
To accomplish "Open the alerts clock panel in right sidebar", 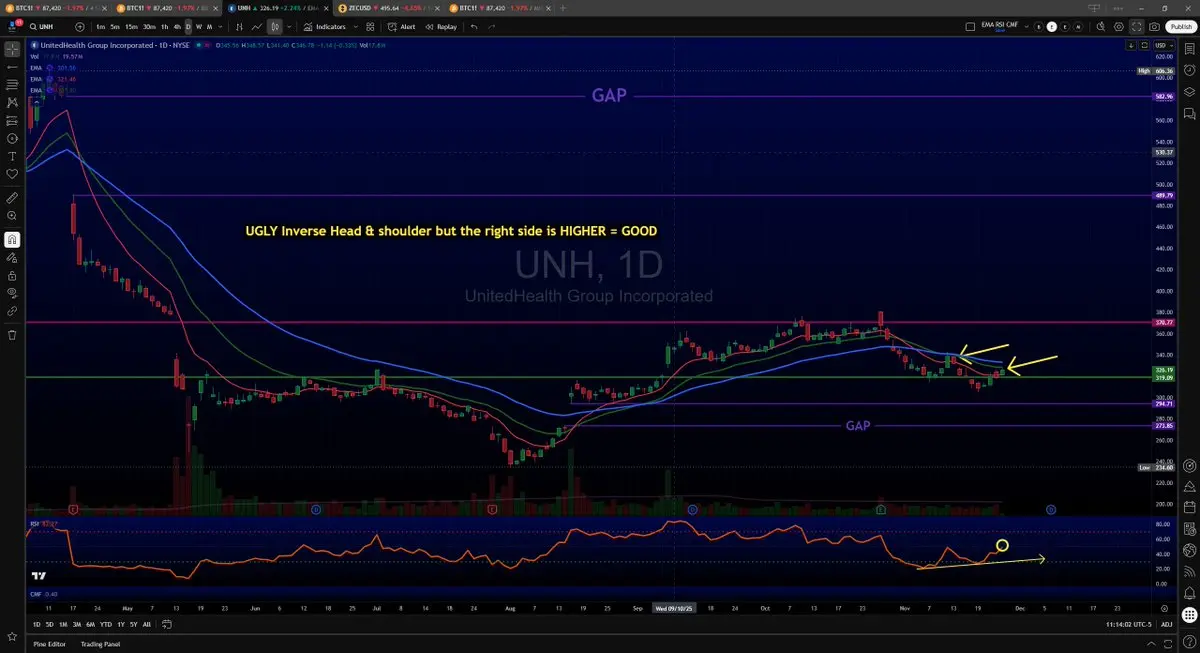I will [x=1190, y=70].
